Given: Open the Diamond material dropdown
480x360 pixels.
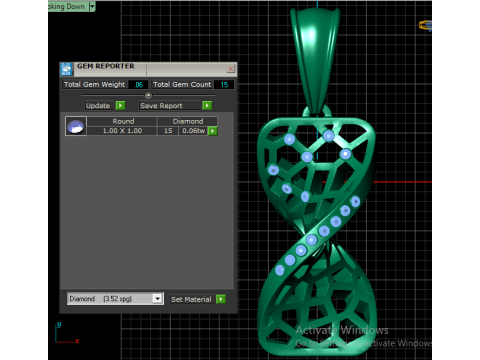Looking at the screenshot, I should [x=157, y=299].
